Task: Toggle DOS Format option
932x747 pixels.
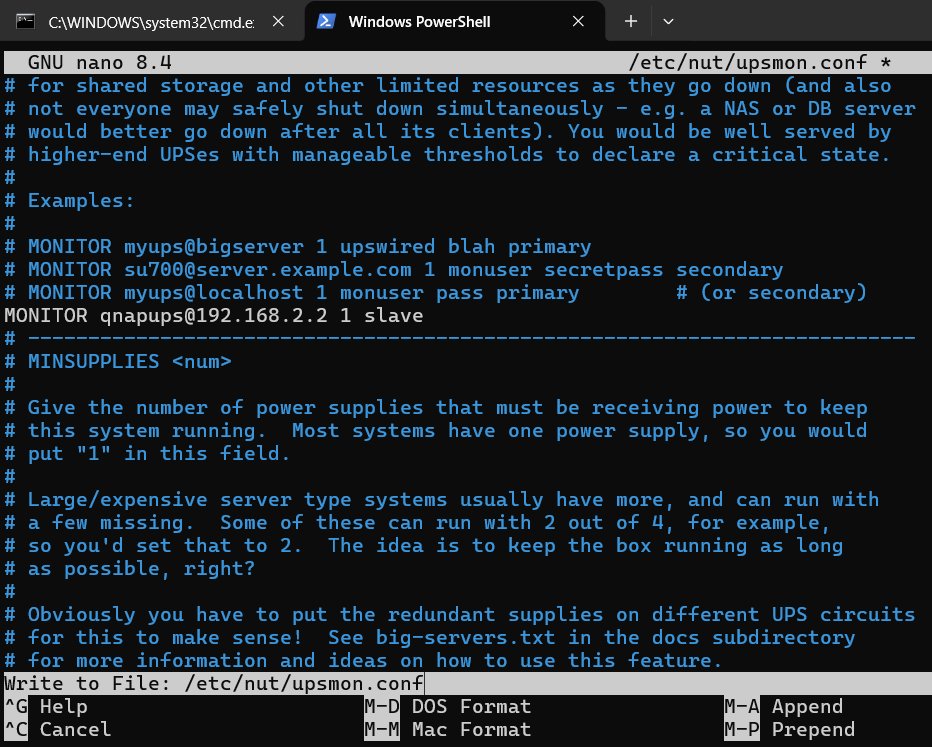Action: coord(471,707)
